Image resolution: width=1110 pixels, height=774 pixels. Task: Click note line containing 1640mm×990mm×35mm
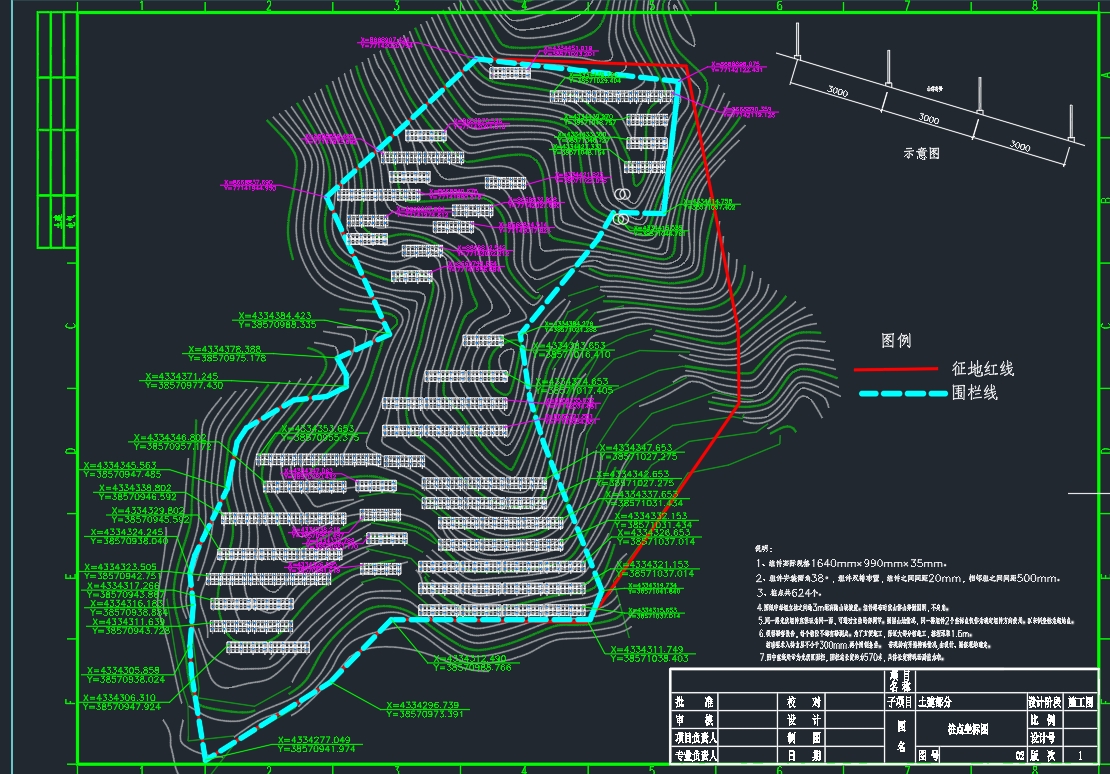click(852, 564)
